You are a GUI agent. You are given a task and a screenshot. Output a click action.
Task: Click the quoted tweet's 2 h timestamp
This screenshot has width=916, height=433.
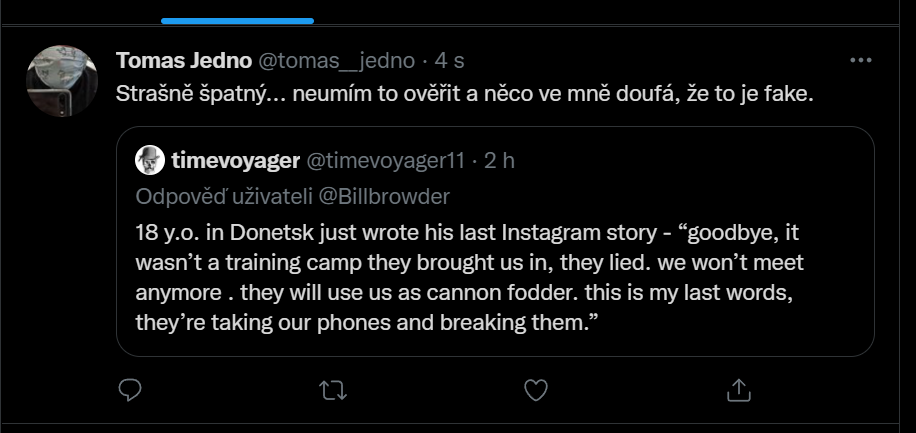[499, 161]
